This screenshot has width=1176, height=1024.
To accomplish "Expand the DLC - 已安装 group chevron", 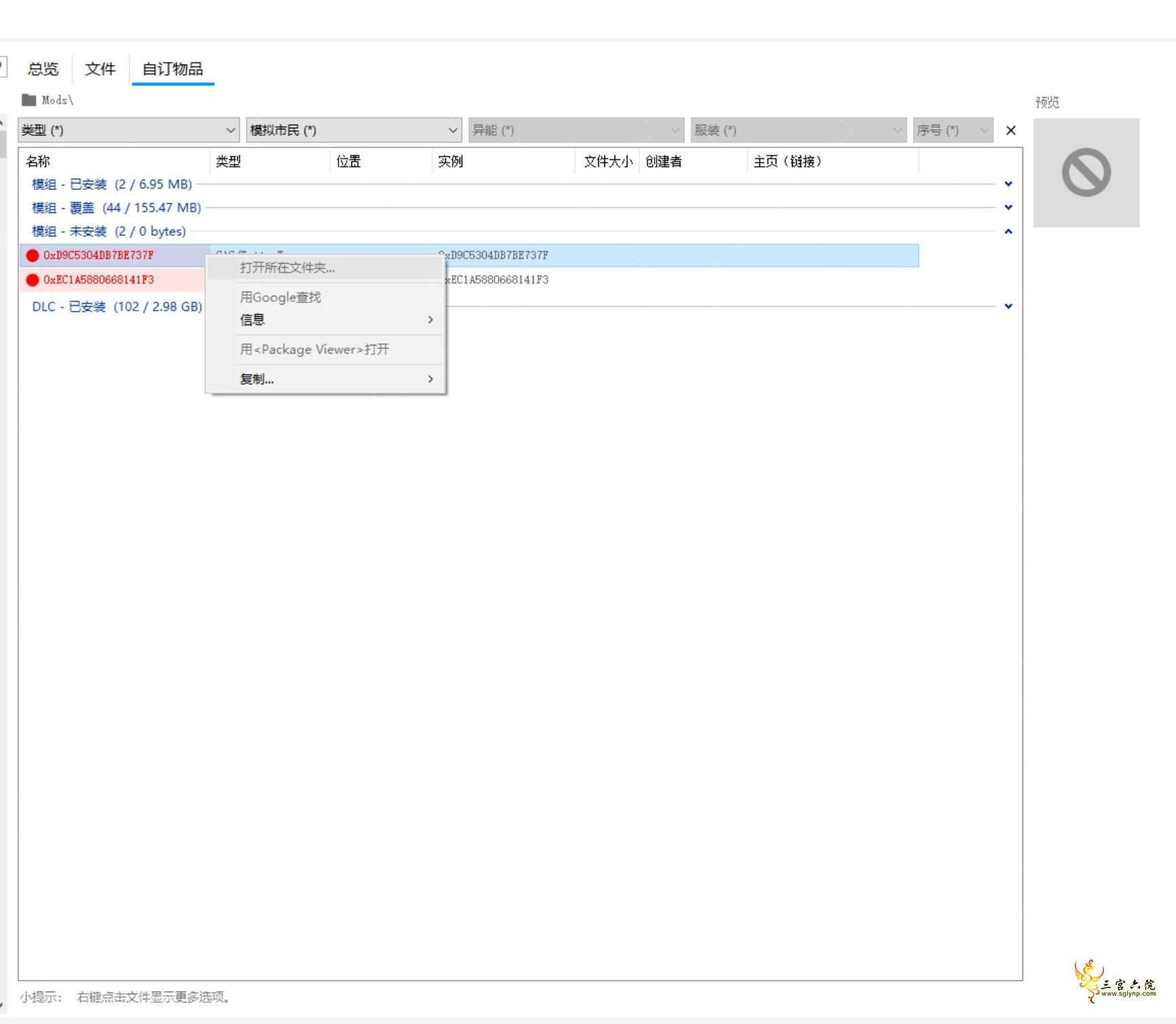I will (x=1009, y=306).
